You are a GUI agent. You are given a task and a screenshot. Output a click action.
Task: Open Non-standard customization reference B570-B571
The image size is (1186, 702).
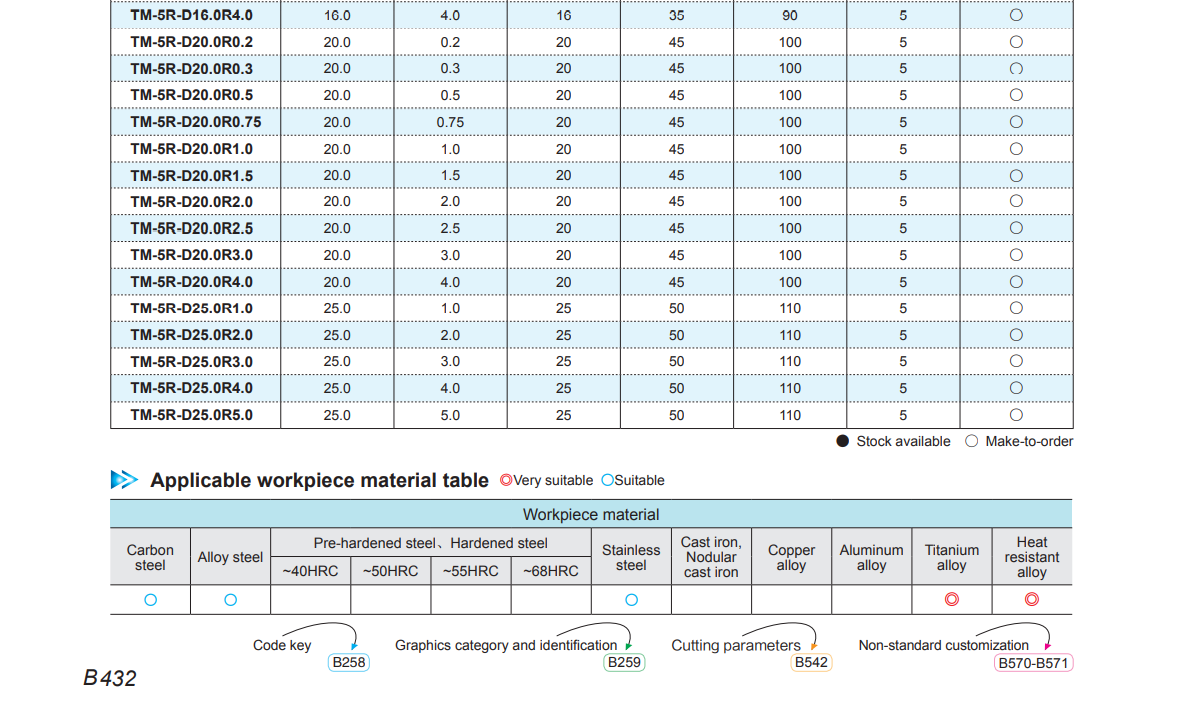[x=1033, y=663]
